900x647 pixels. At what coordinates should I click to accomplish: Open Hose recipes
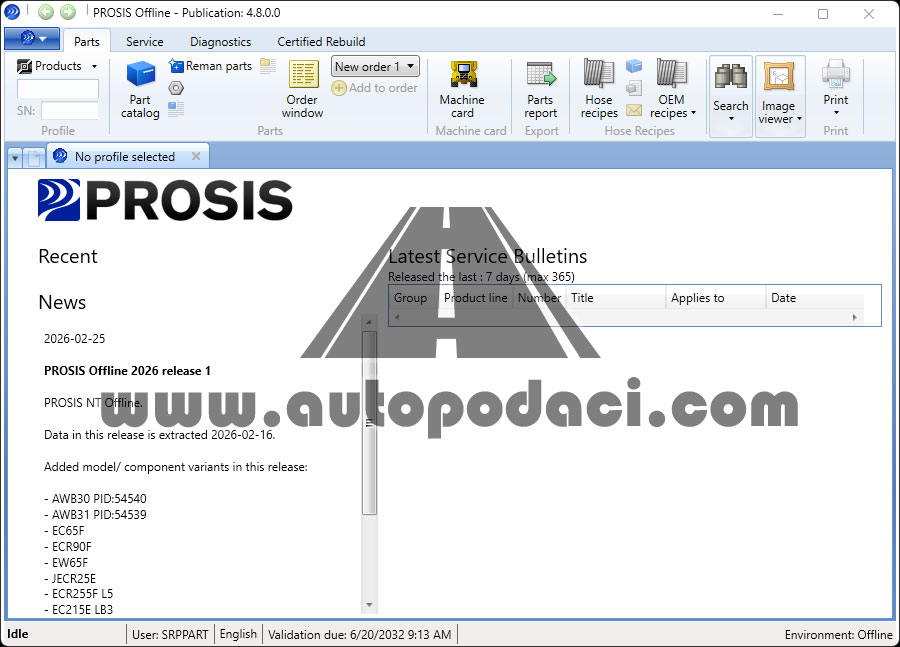[599, 90]
